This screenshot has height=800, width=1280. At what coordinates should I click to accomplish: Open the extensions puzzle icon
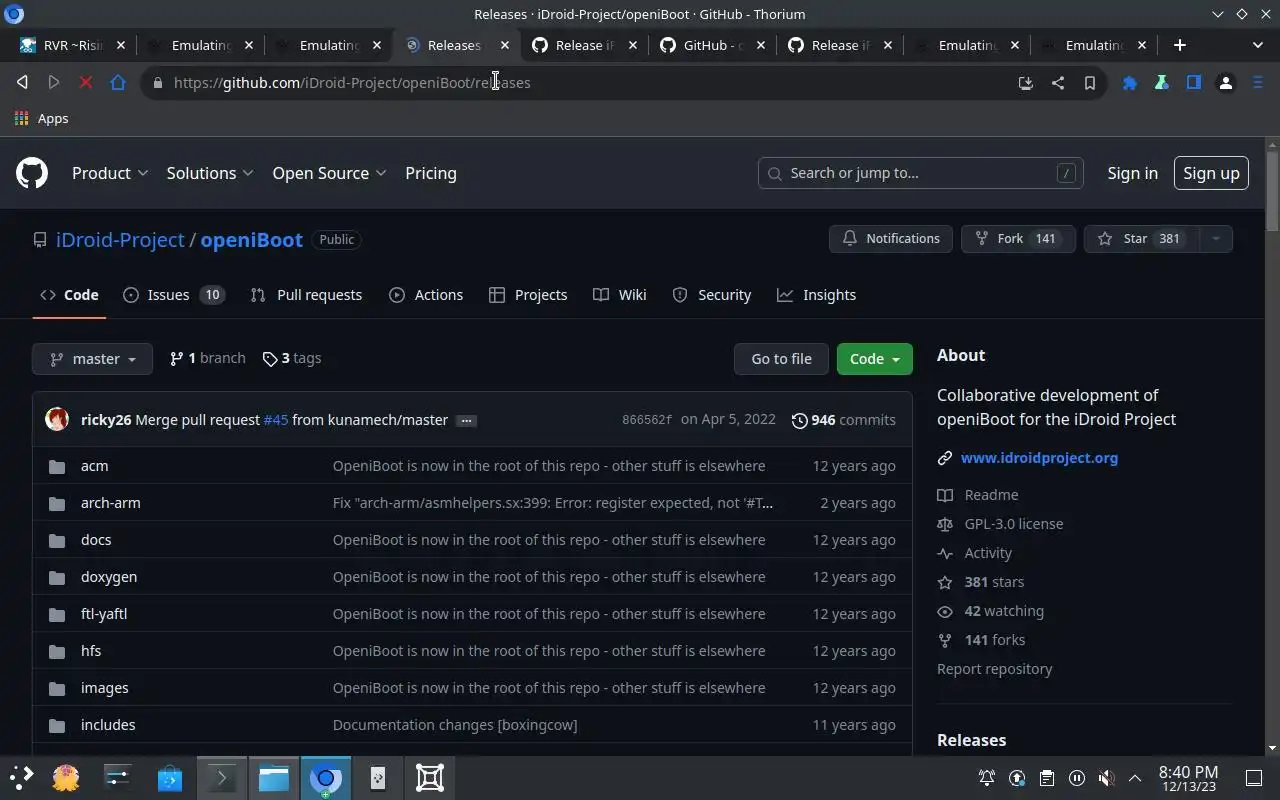(x=1130, y=83)
